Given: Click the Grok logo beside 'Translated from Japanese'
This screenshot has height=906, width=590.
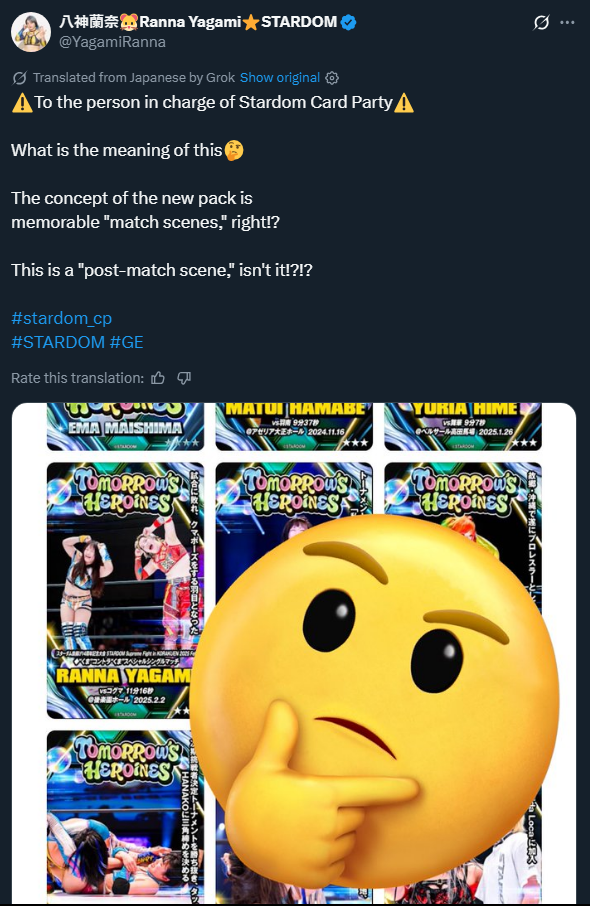Looking at the screenshot, I should 20,77.
